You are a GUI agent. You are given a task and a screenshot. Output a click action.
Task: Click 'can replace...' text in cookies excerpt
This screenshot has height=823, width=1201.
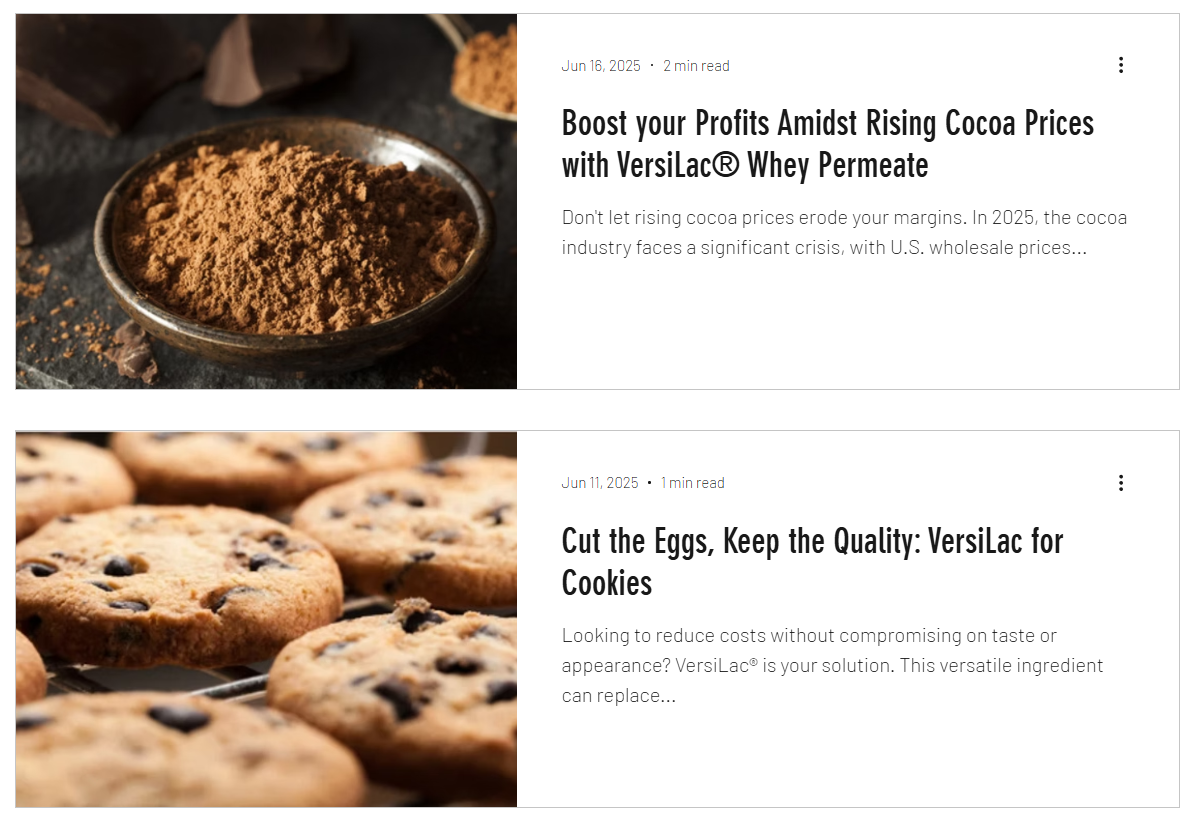(619, 696)
